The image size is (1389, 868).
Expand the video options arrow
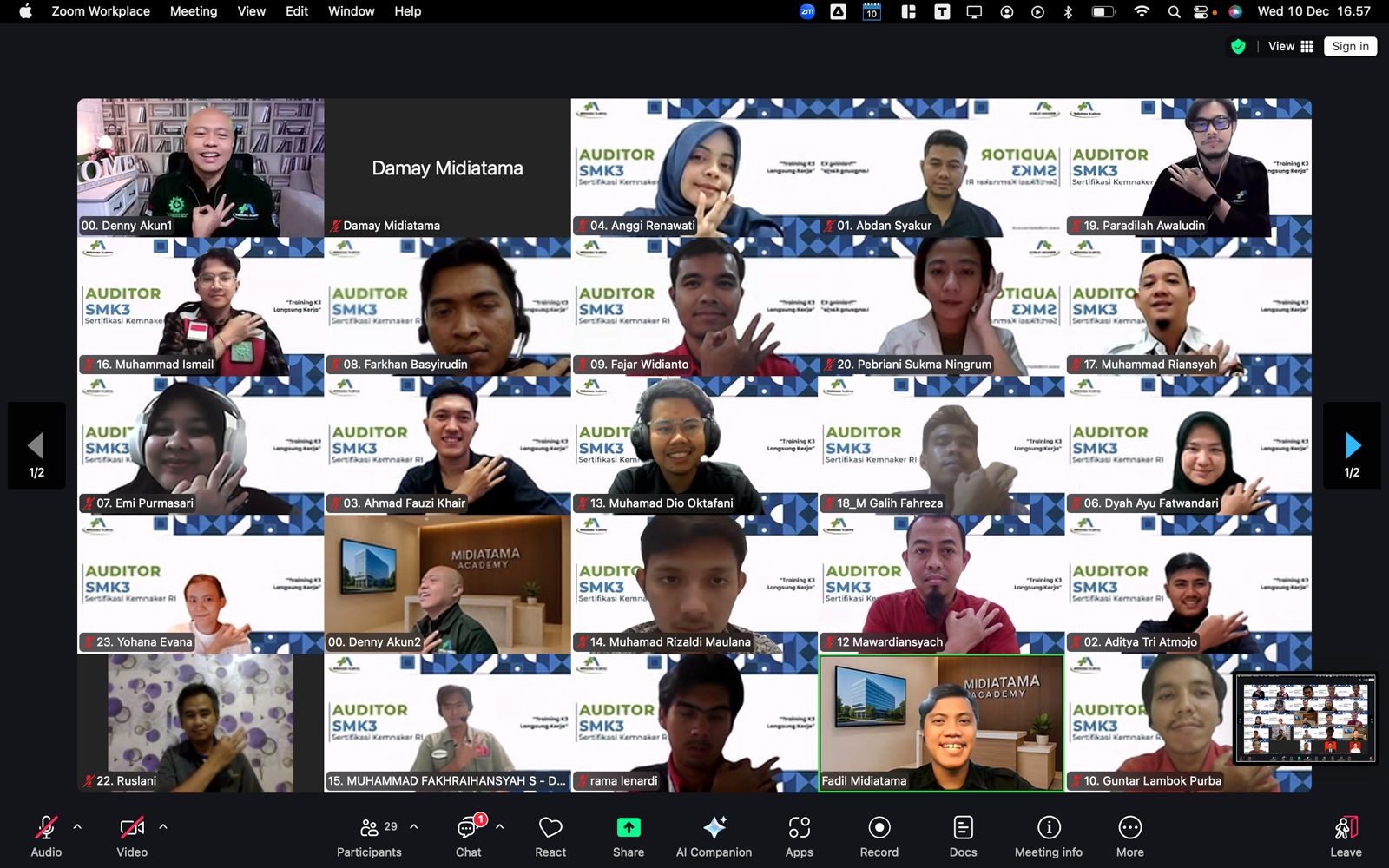163,827
